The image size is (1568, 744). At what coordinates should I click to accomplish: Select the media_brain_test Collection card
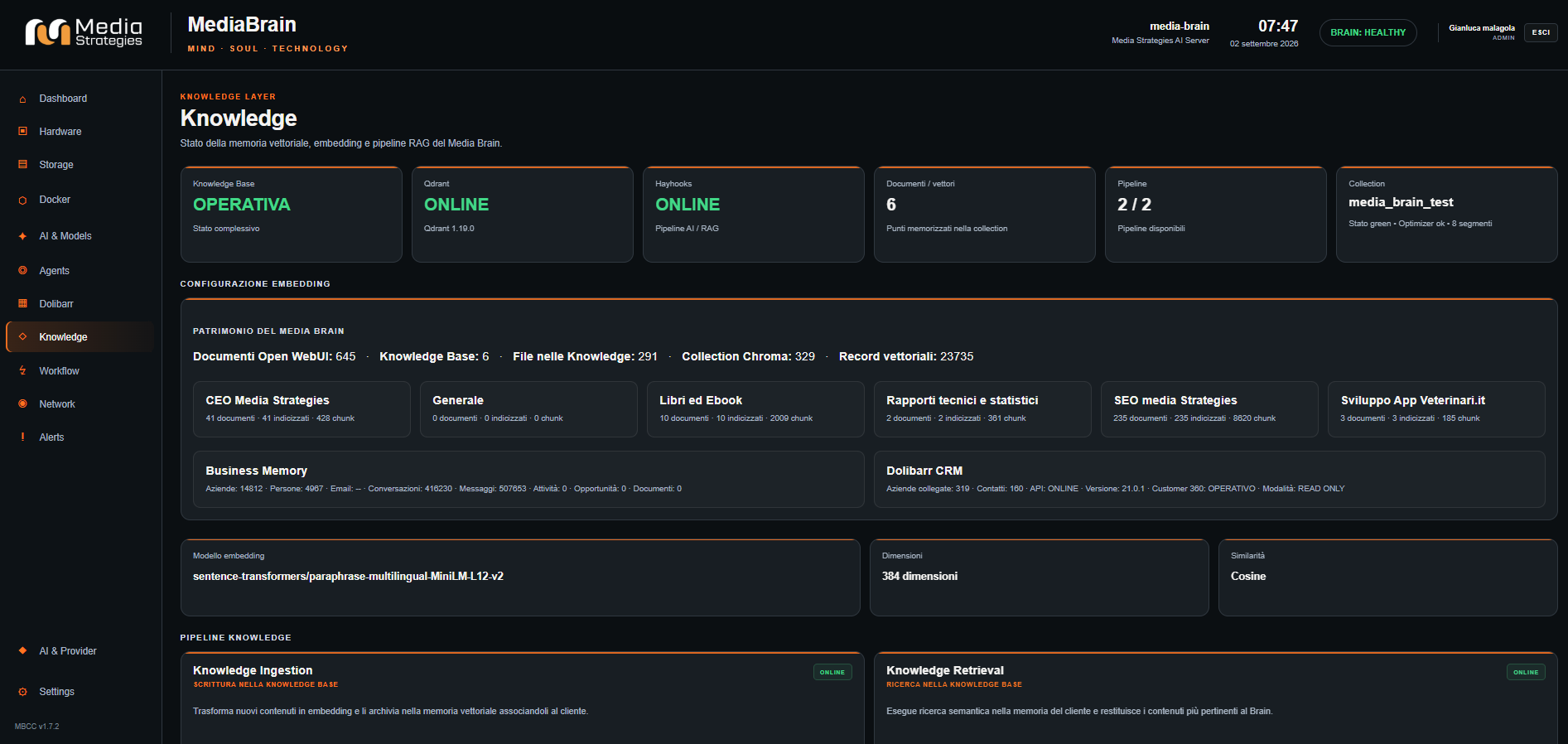pos(1447,215)
